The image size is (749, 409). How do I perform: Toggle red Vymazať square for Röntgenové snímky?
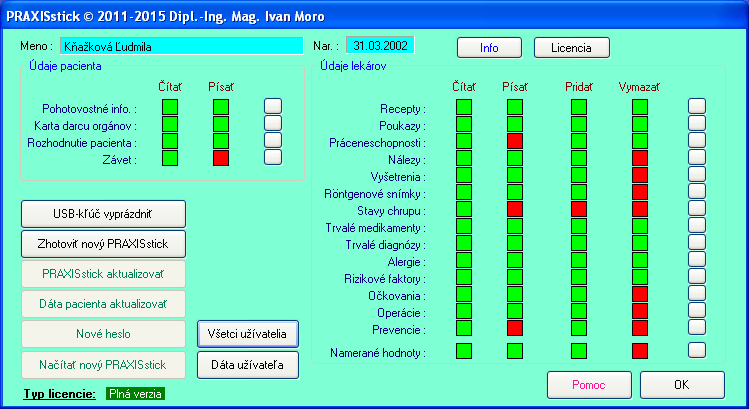point(640,192)
